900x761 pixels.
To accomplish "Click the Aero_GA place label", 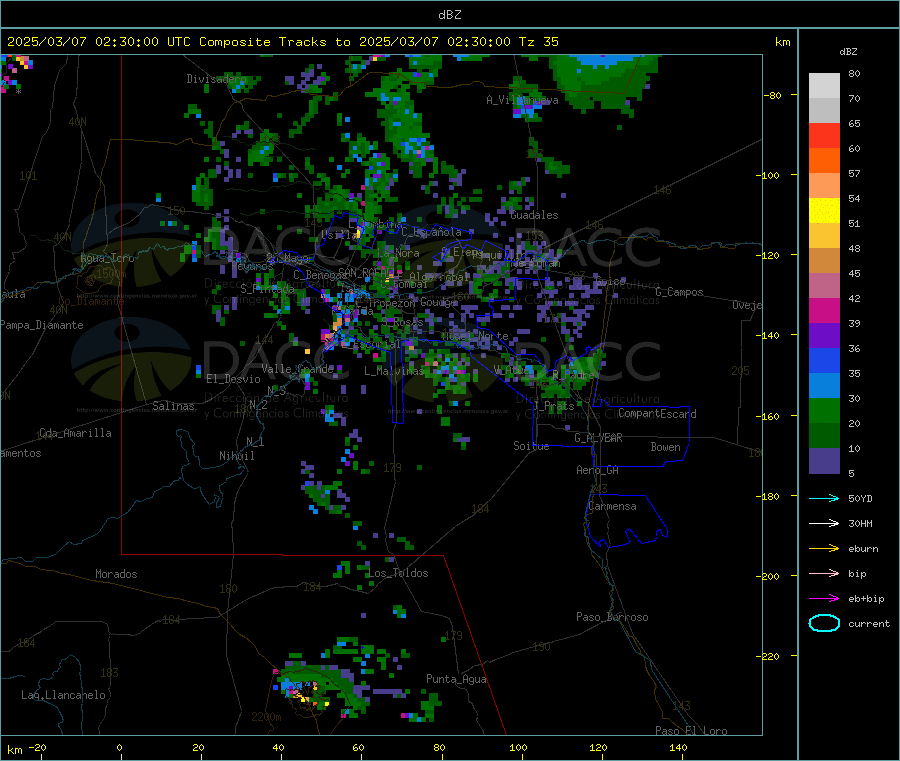I will tap(598, 470).
